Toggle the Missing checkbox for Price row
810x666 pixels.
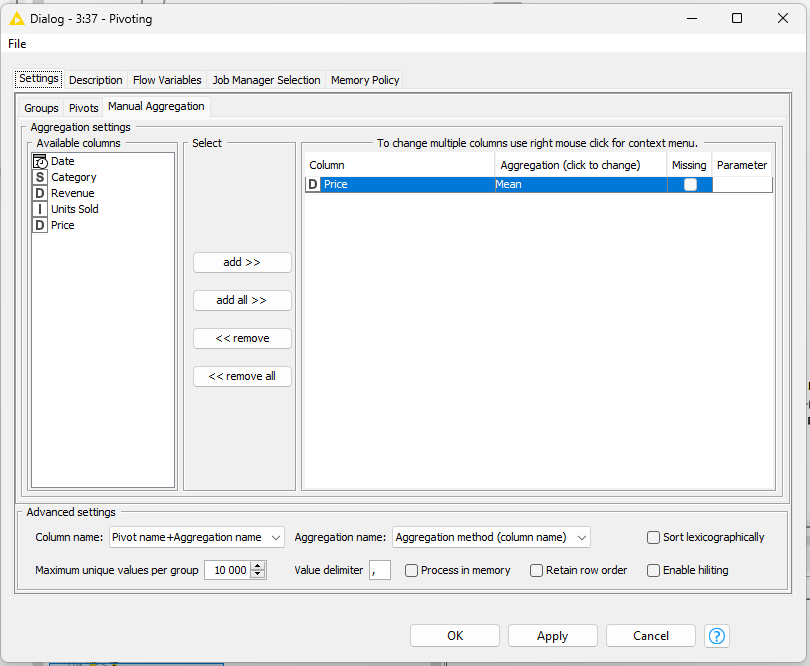click(690, 184)
